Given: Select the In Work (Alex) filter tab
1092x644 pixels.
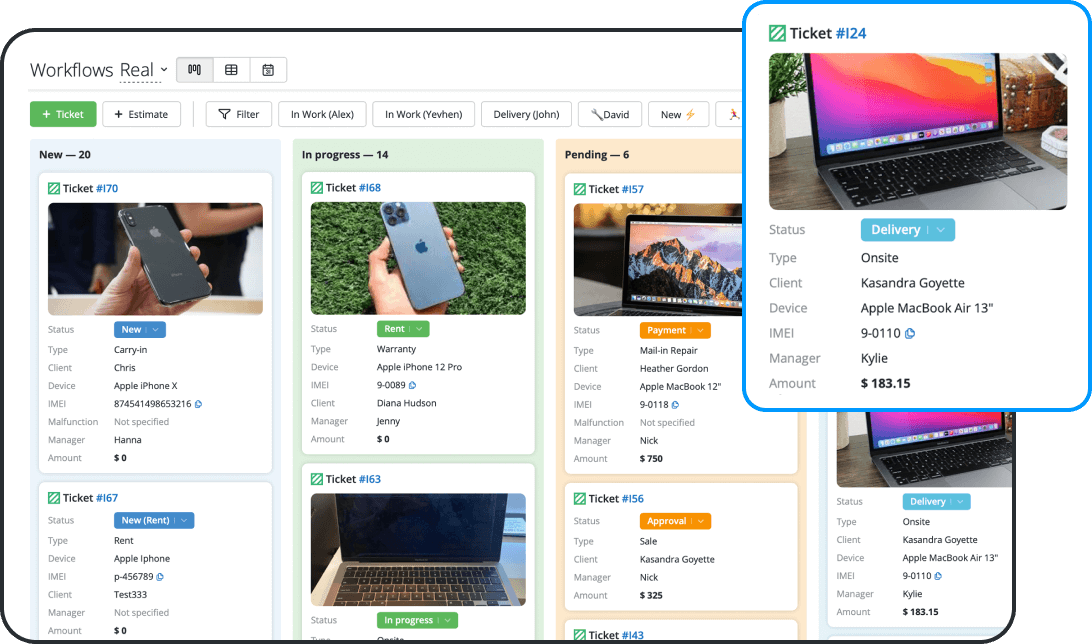Looking at the screenshot, I should click(x=322, y=113).
